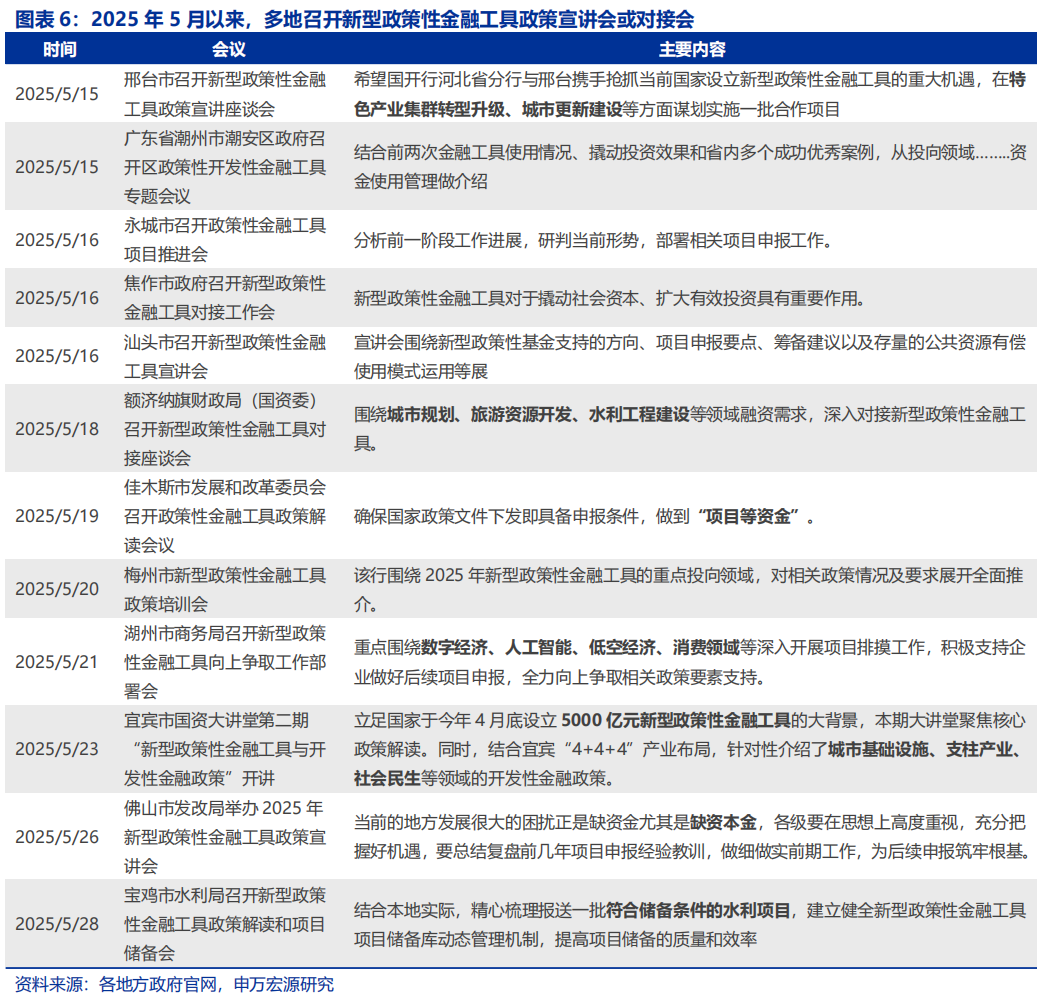
Task: Click the chart title "图表 6" heading
Action: [x=350, y=17]
